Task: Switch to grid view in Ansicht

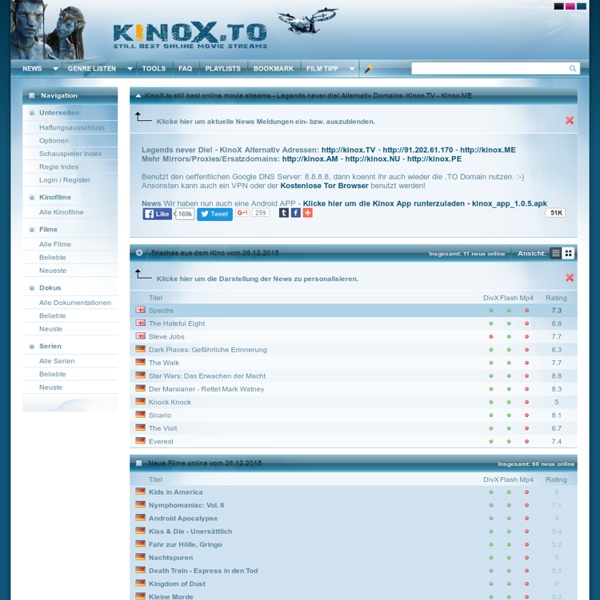Action: click(568, 254)
